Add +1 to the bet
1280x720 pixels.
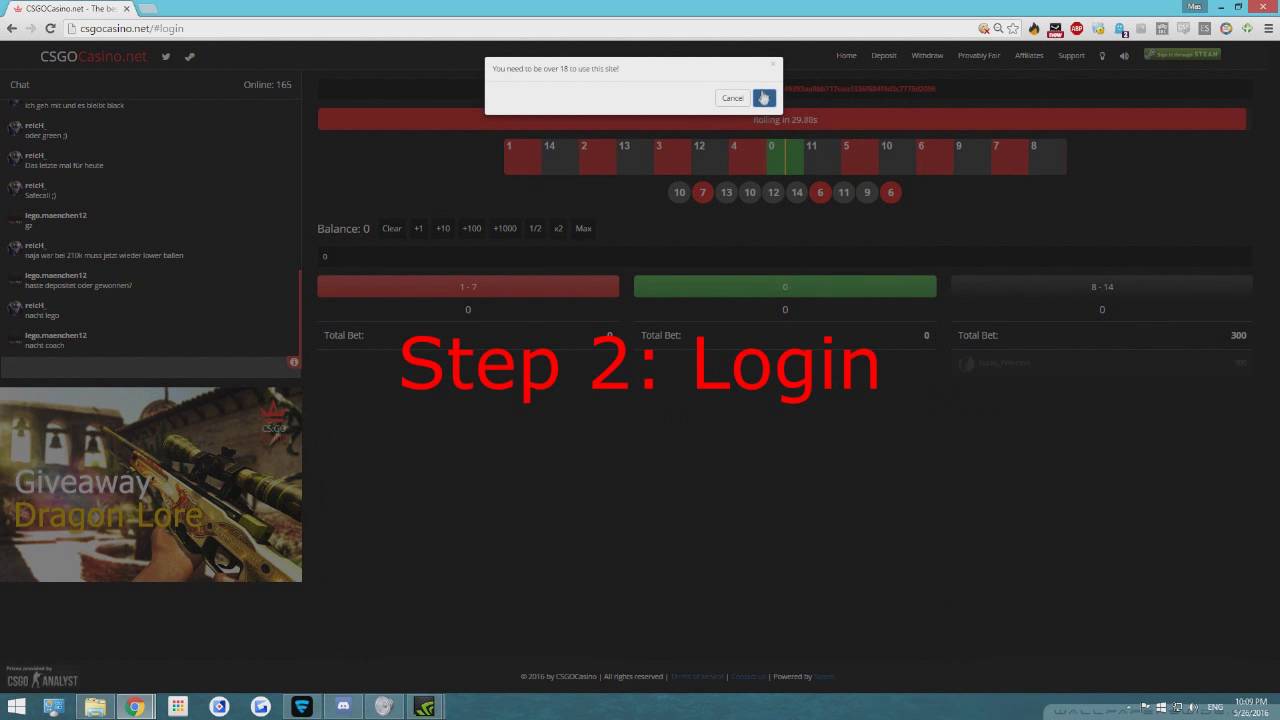tap(418, 229)
